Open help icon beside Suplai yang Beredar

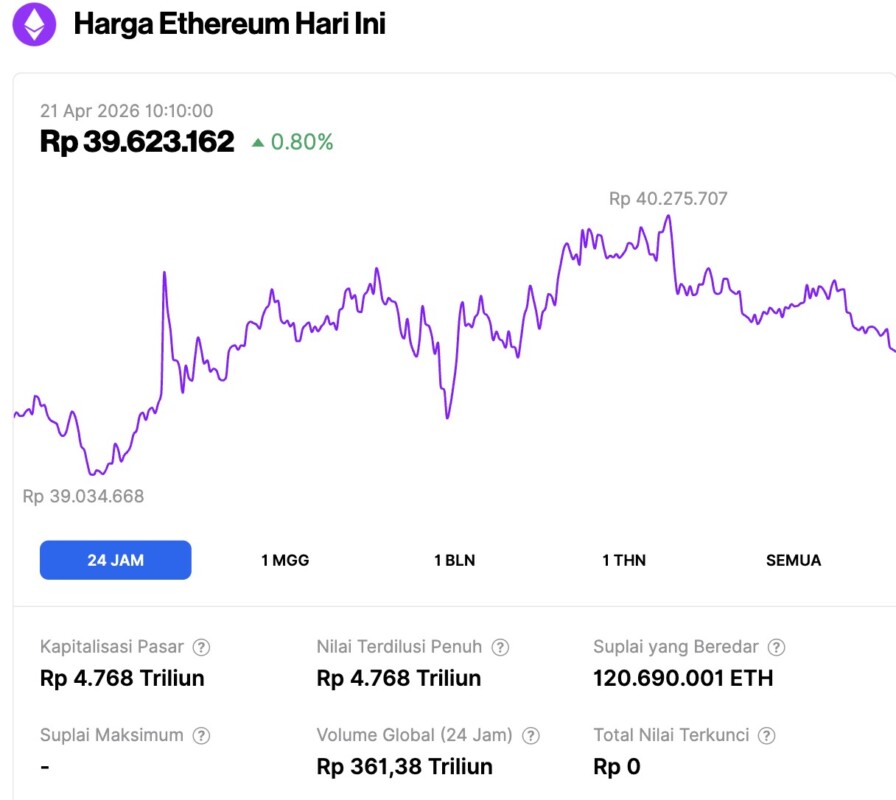coord(776,647)
